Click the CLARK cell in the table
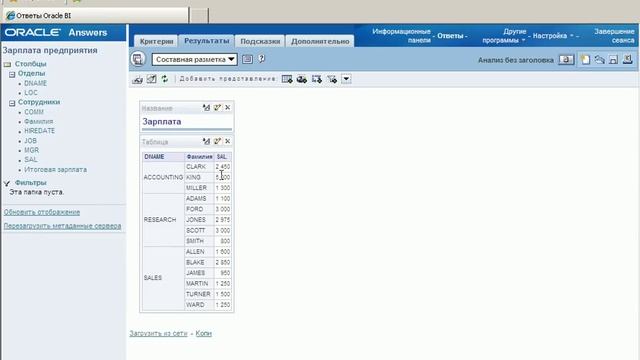The image size is (640, 360). 199,167
